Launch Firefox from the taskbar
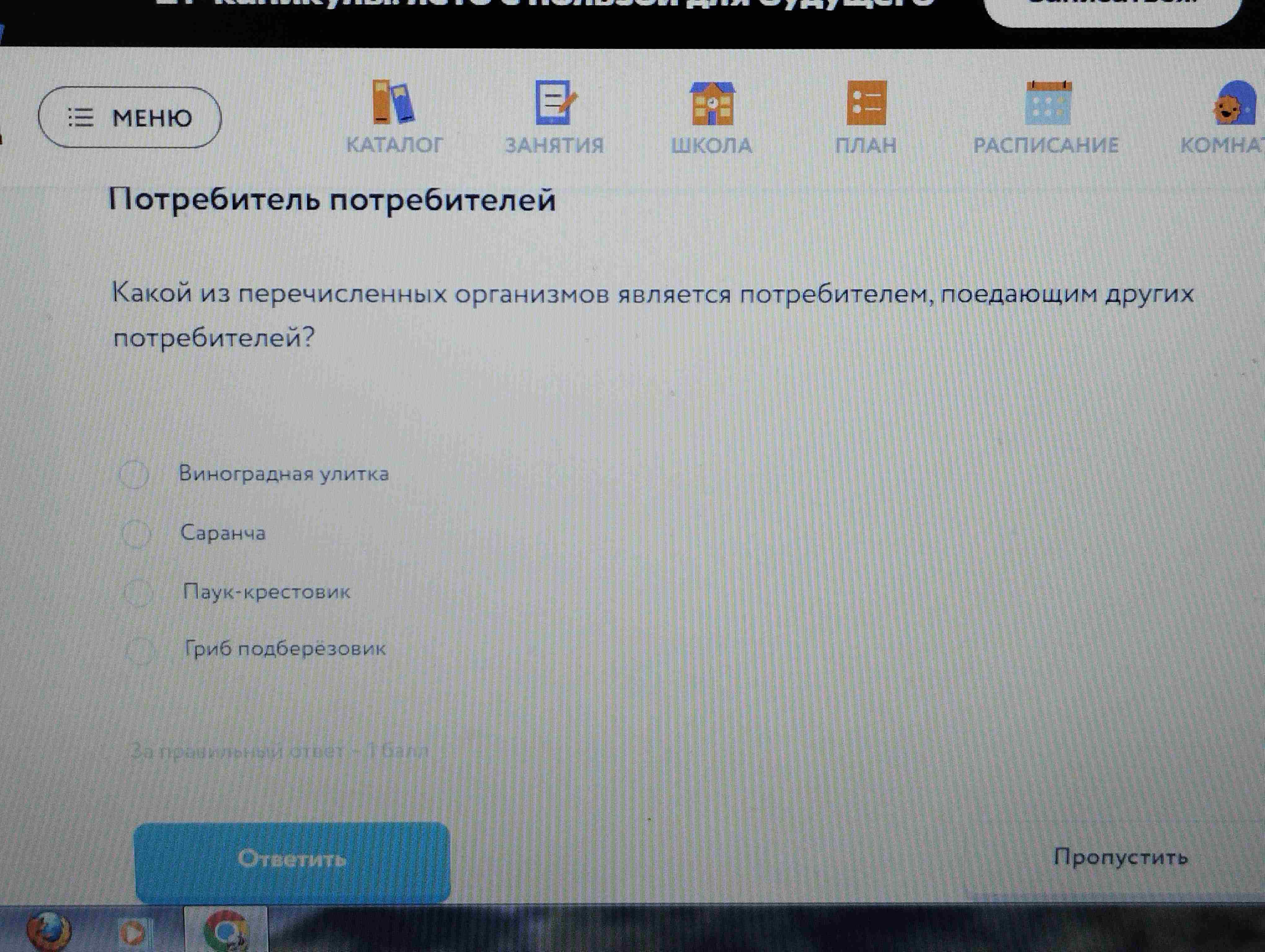This screenshot has height=952, width=1265. point(49,930)
